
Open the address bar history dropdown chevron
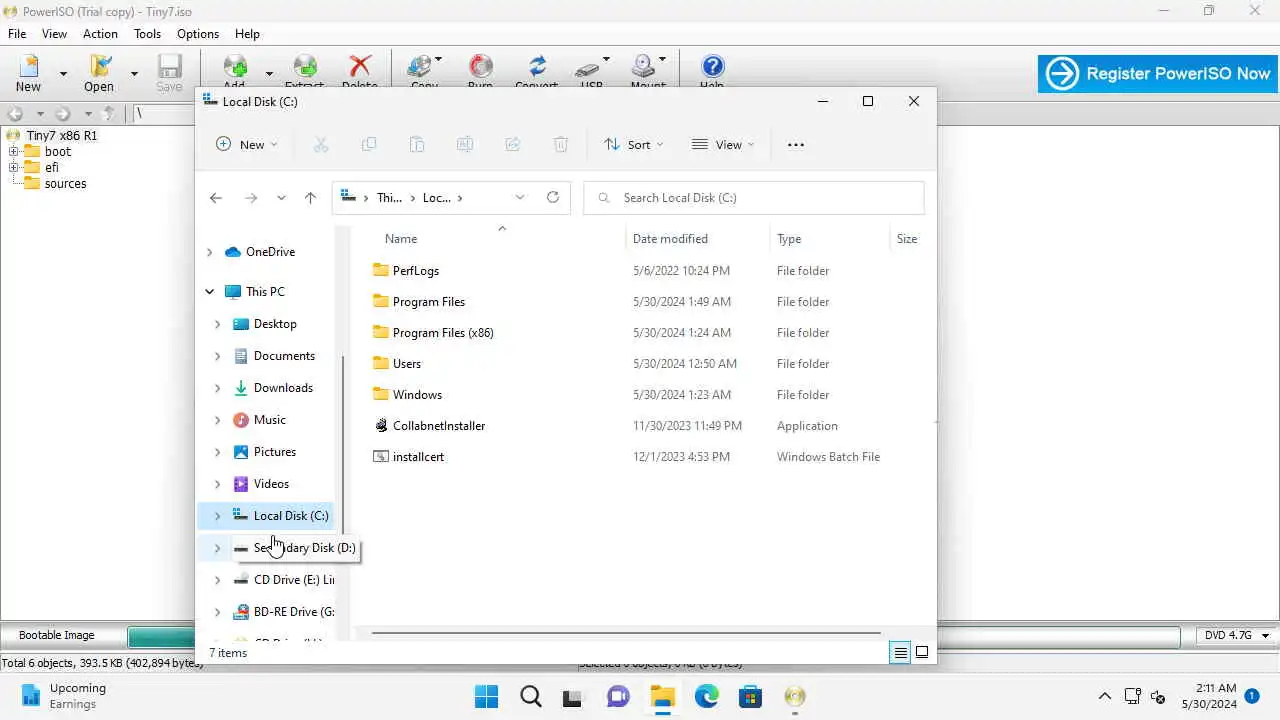click(520, 198)
